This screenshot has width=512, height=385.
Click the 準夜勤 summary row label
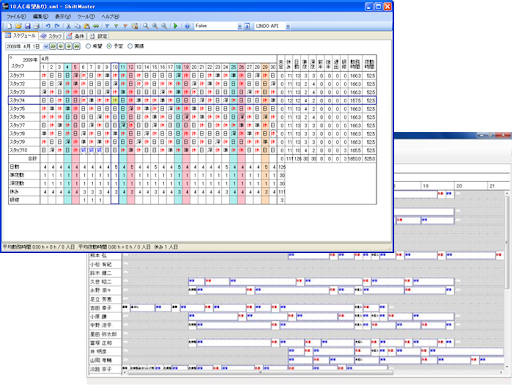click(24, 175)
